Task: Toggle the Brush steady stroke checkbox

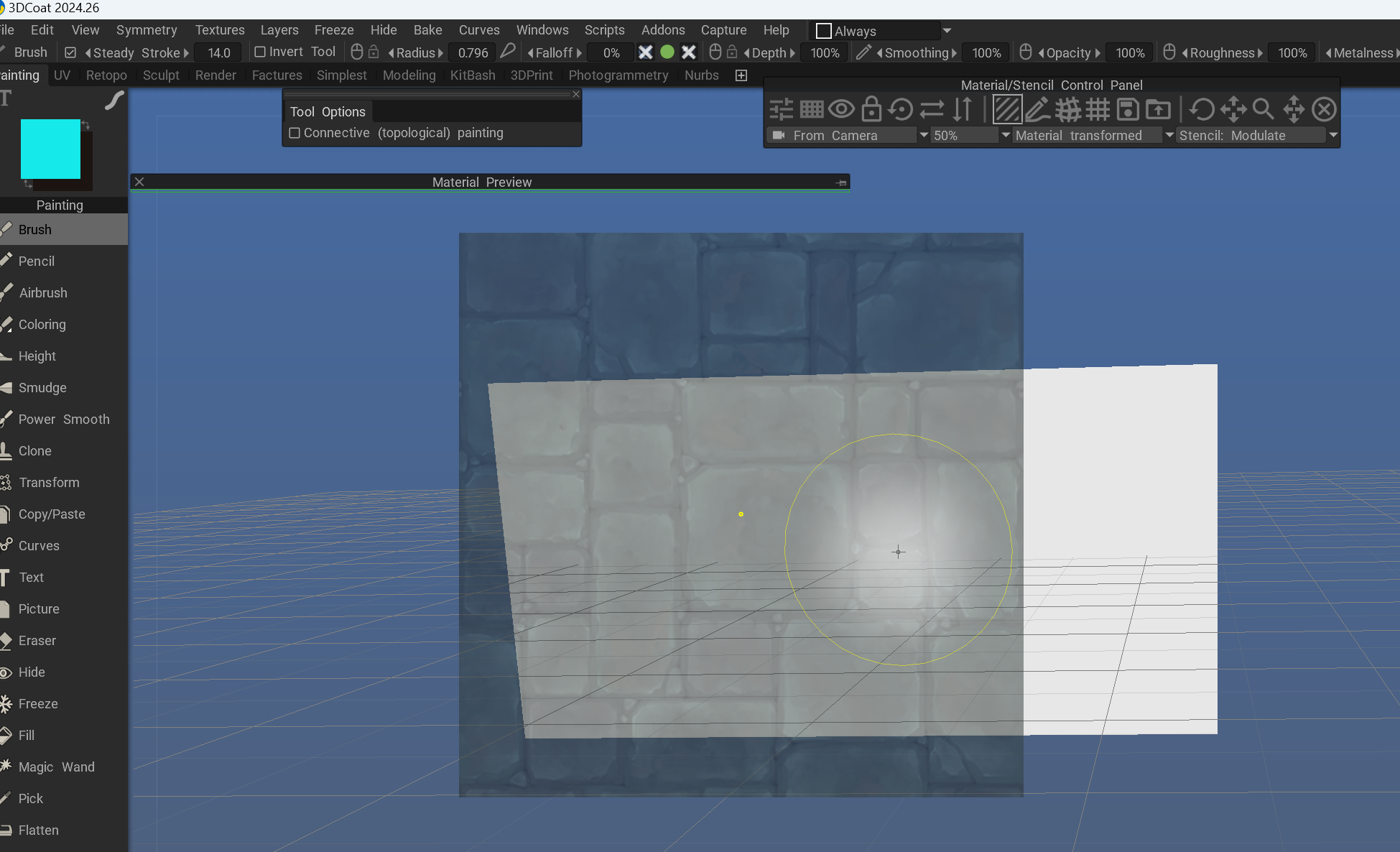Action: click(70, 51)
